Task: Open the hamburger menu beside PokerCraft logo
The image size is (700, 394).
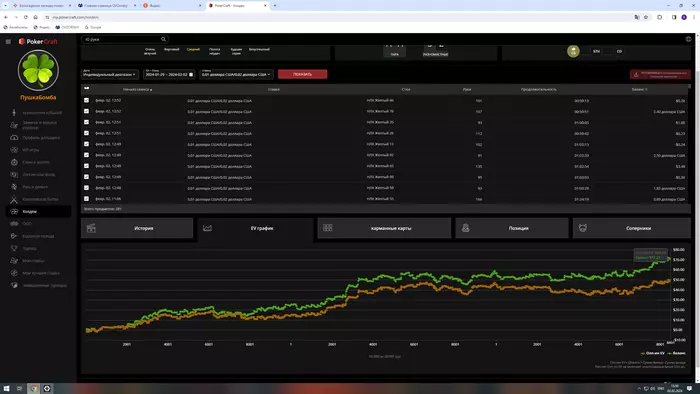Action: (x=8, y=41)
